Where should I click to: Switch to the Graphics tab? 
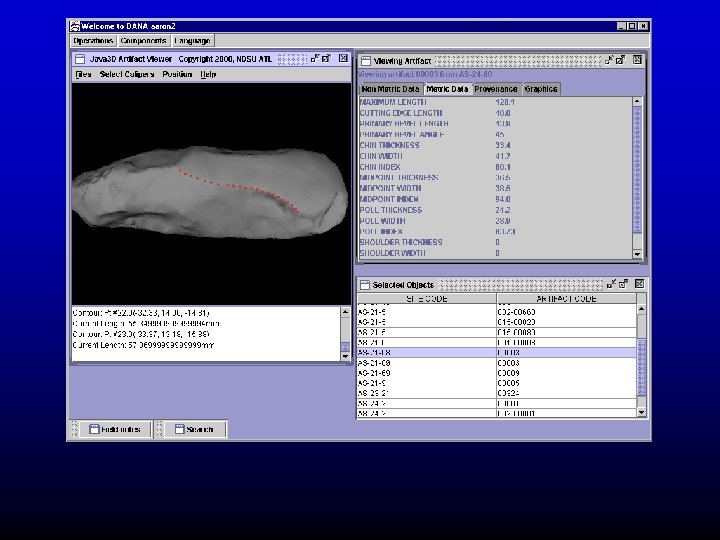click(x=541, y=89)
